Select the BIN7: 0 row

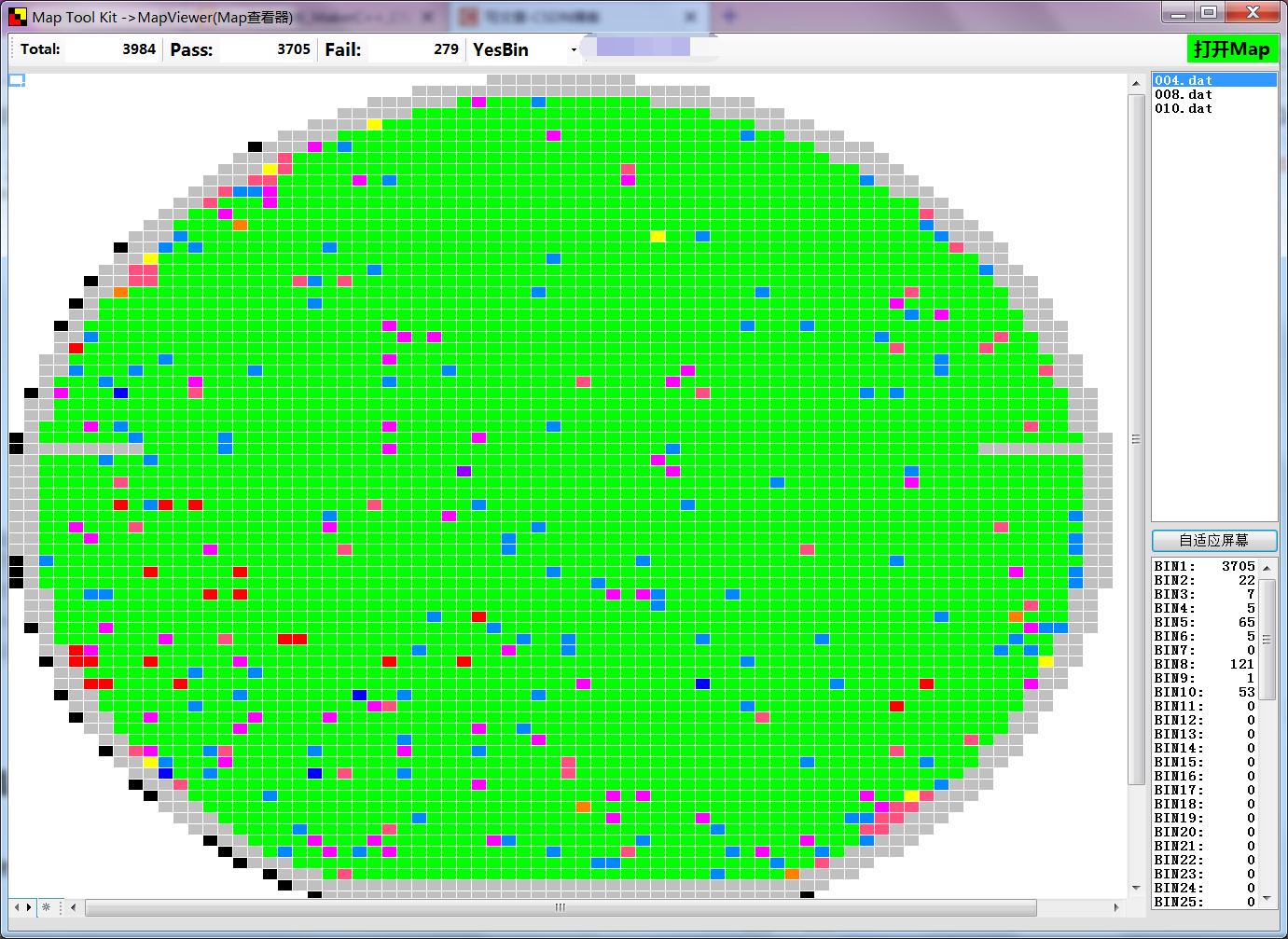point(1205,650)
